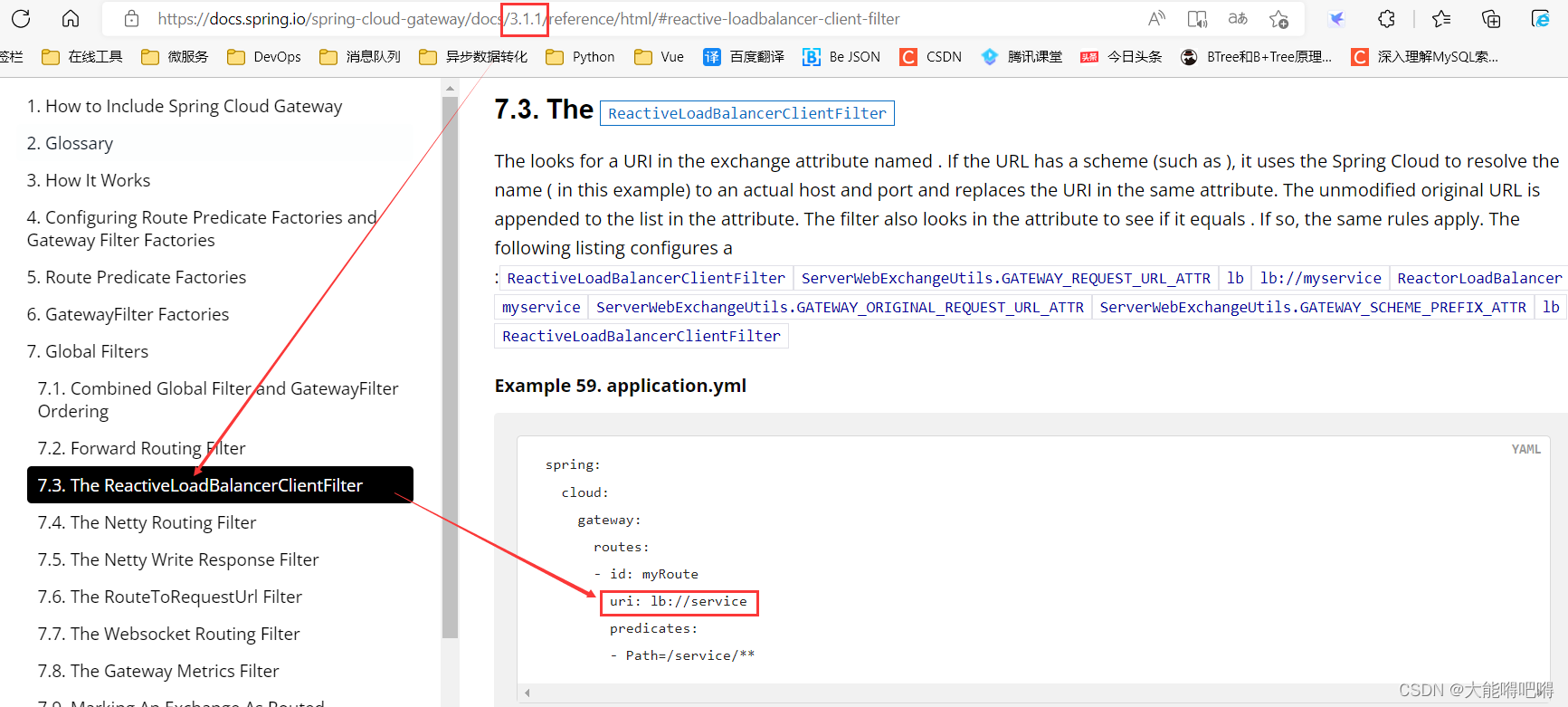
Task: Open the read aloud icon in address bar
Action: pyautogui.click(x=1156, y=18)
